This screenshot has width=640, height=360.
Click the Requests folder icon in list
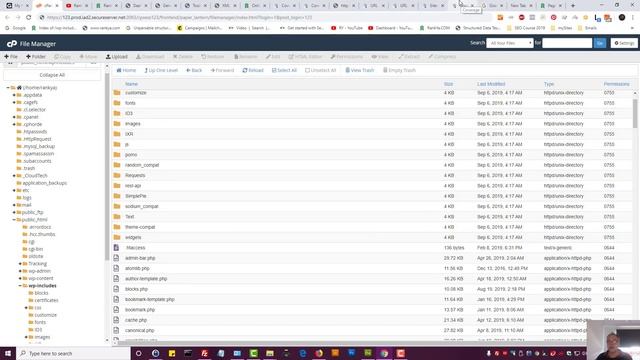[x=117, y=175]
